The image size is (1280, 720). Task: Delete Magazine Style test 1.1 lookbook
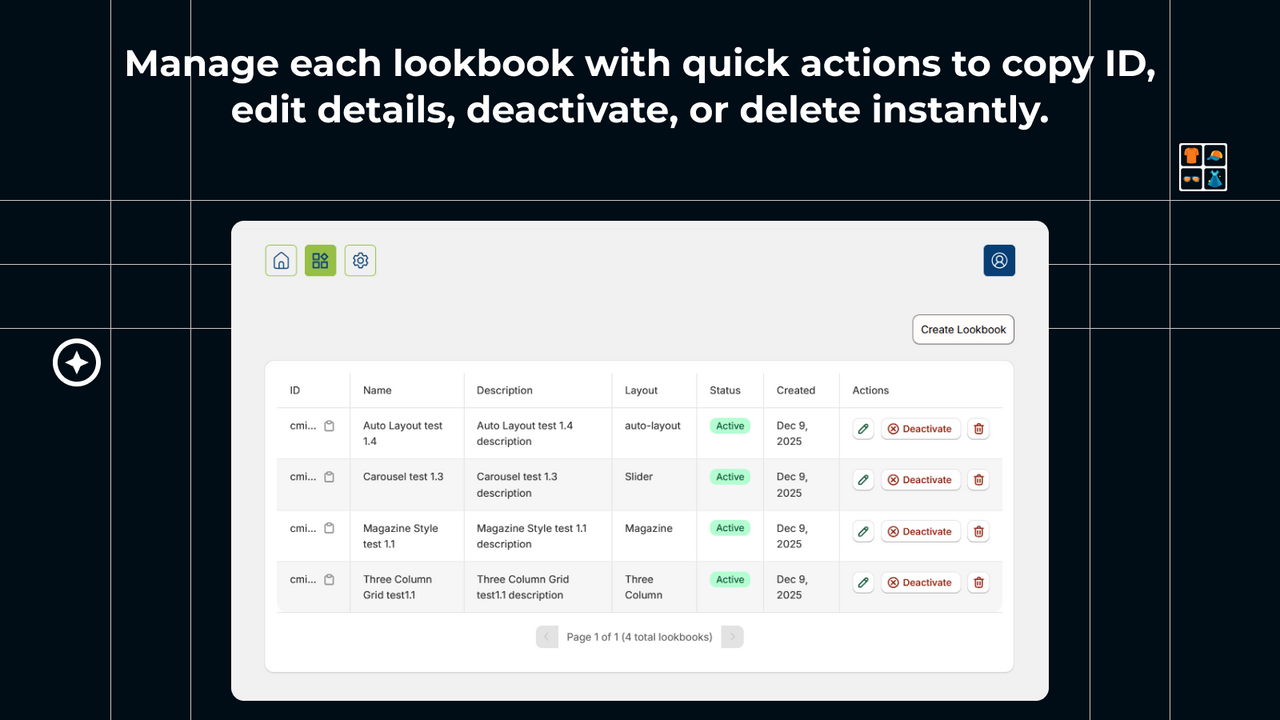(x=979, y=532)
